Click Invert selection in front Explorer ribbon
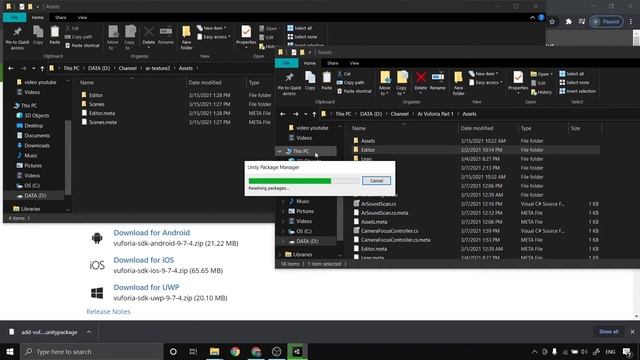The image size is (640, 360). pos(577,91)
